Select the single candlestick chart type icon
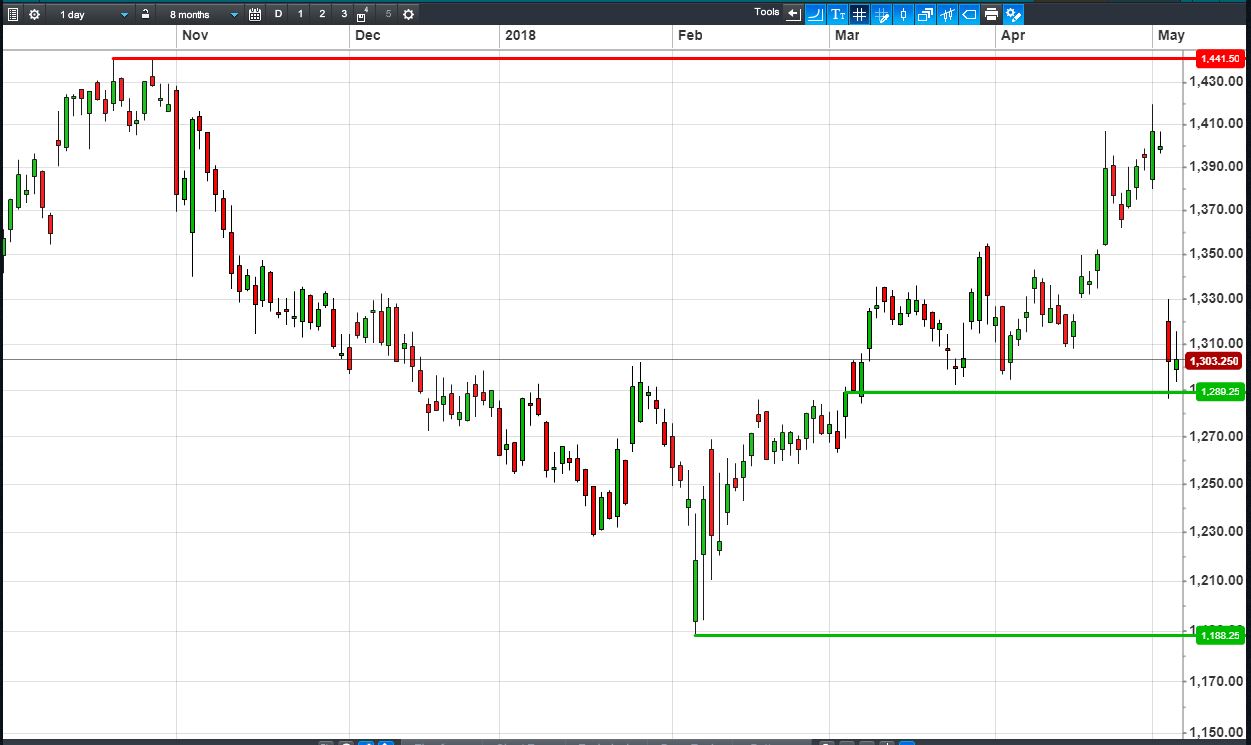The height and width of the screenshot is (745, 1251). pos(903,14)
